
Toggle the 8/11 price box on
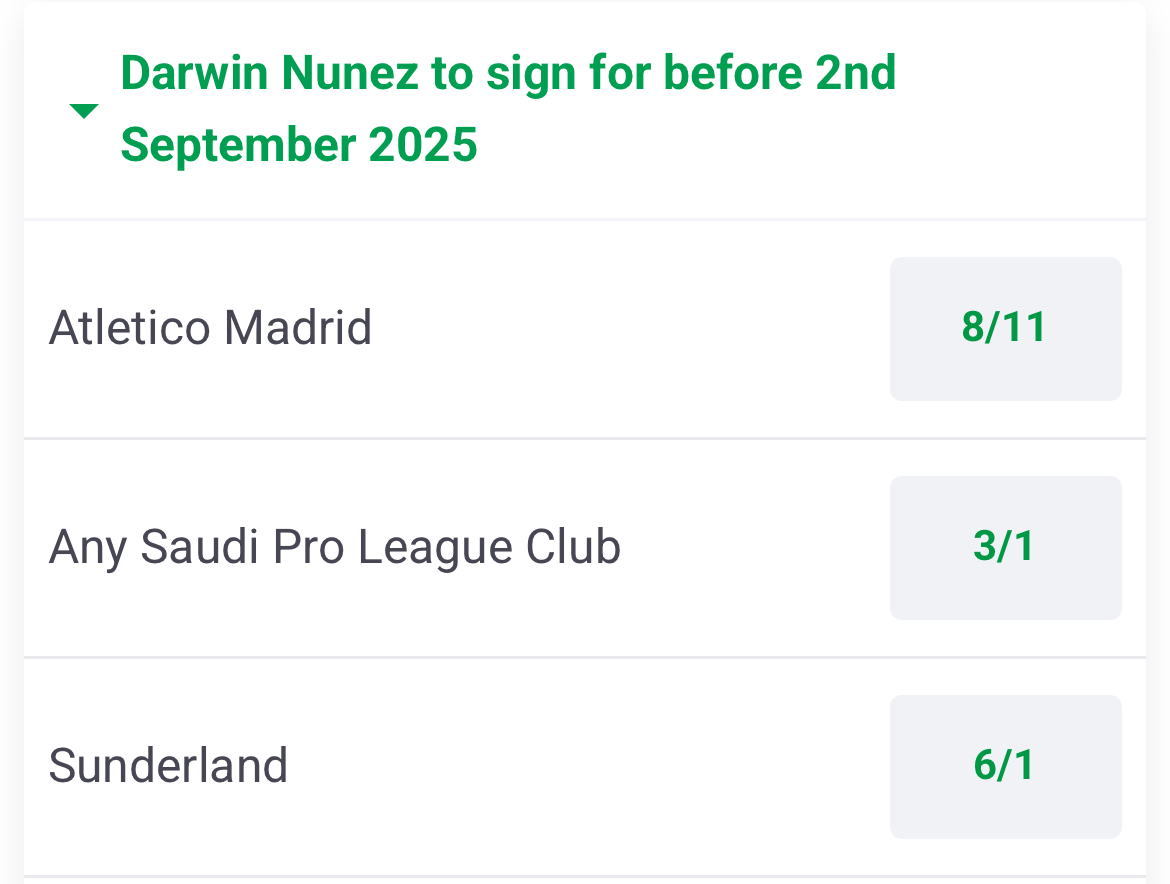pyautogui.click(x=1005, y=329)
